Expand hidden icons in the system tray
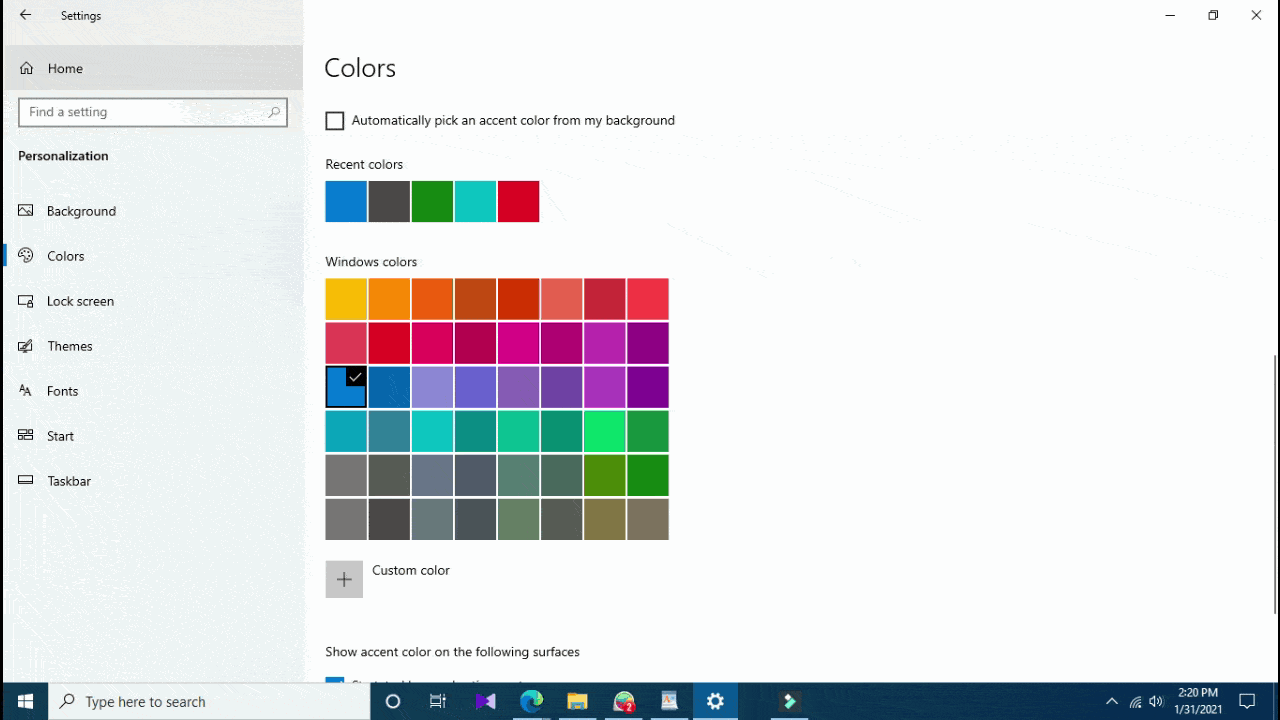The width and height of the screenshot is (1280, 720). (x=1111, y=701)
